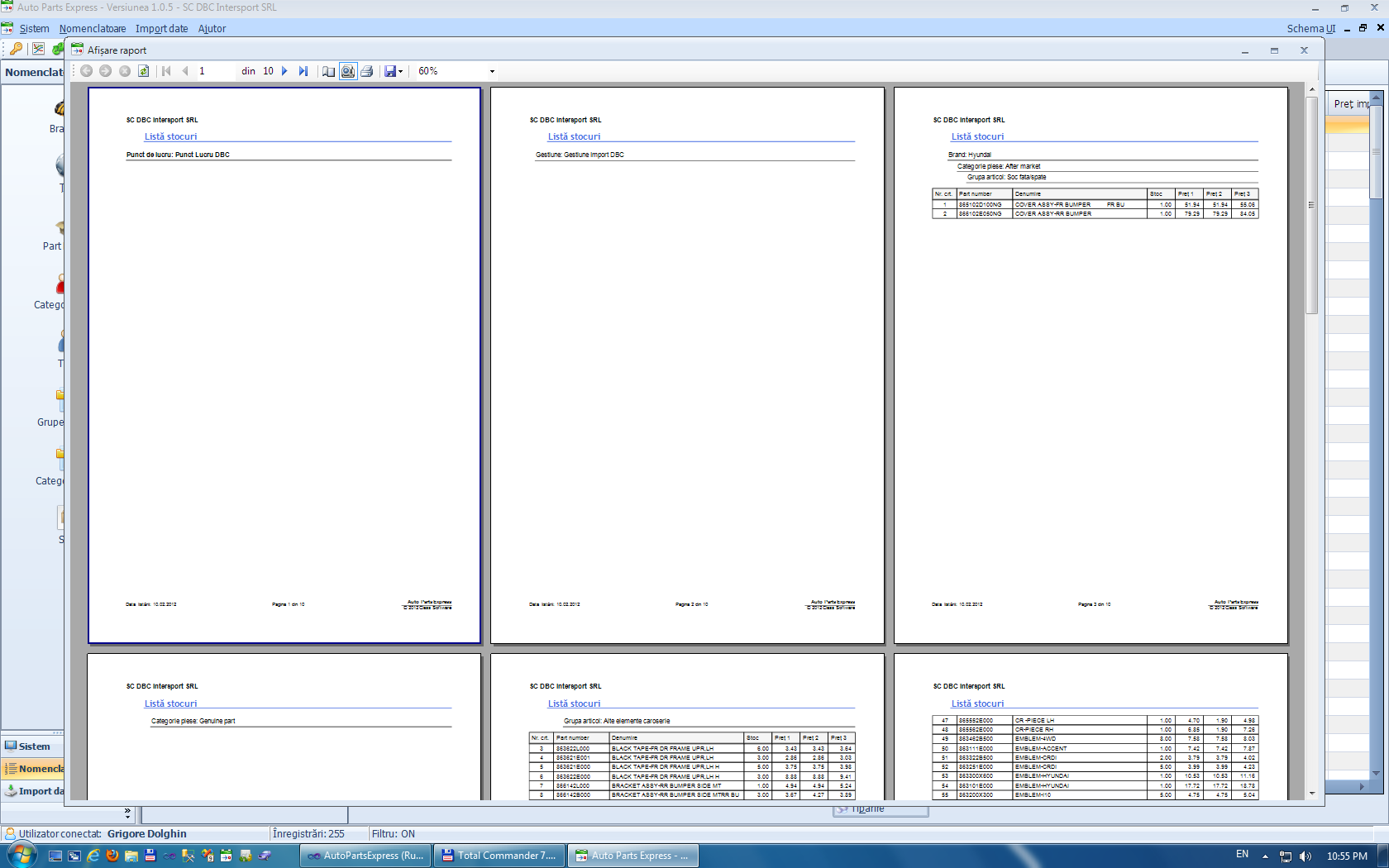Launch Total Commander floppy quick launch icon
This screenshot has height=868, width=1389.
150,856
